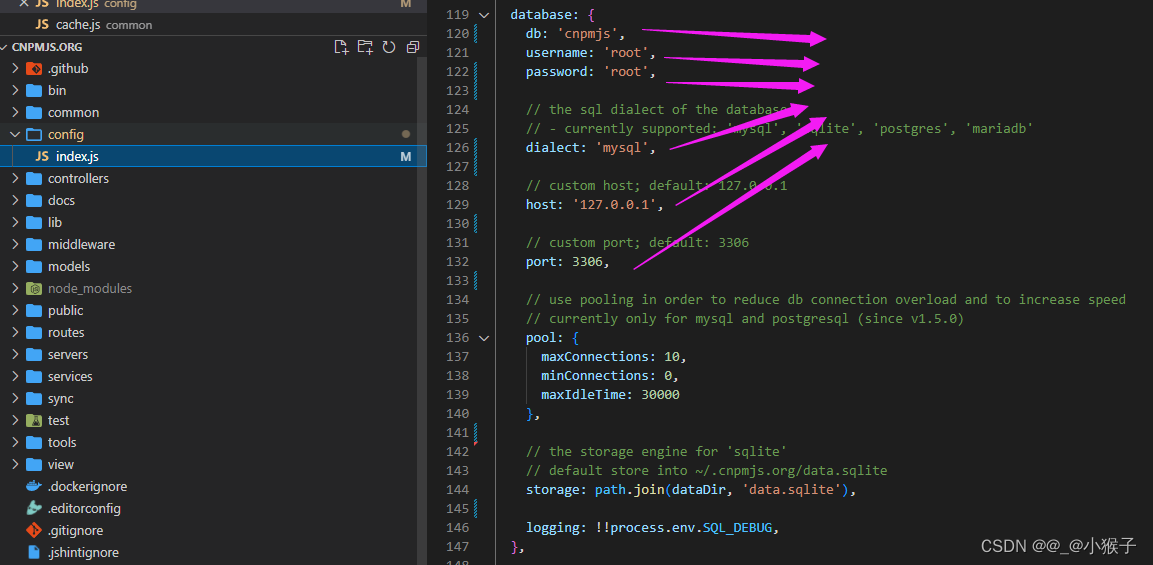Viewport: 1153px width, 565px height.
Task: Click the SQL_DEBUG identifier on logging line
Action: (x=738, y=527)
